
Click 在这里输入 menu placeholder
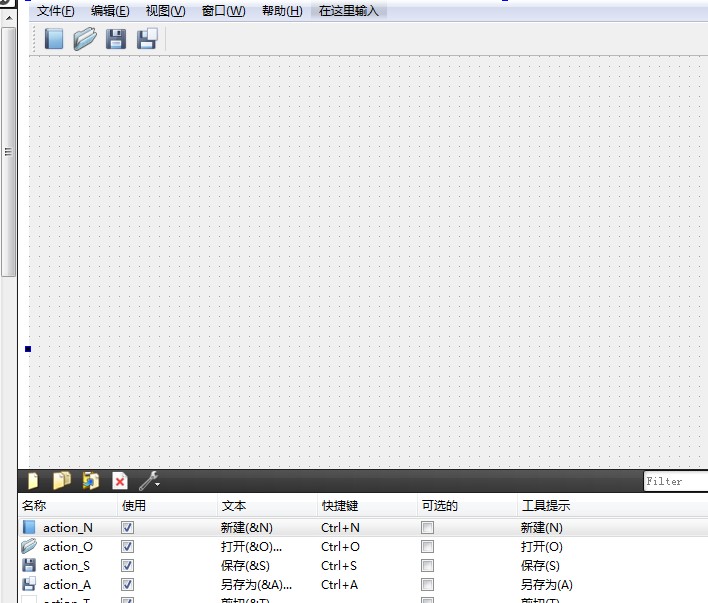tap(349, 11)
